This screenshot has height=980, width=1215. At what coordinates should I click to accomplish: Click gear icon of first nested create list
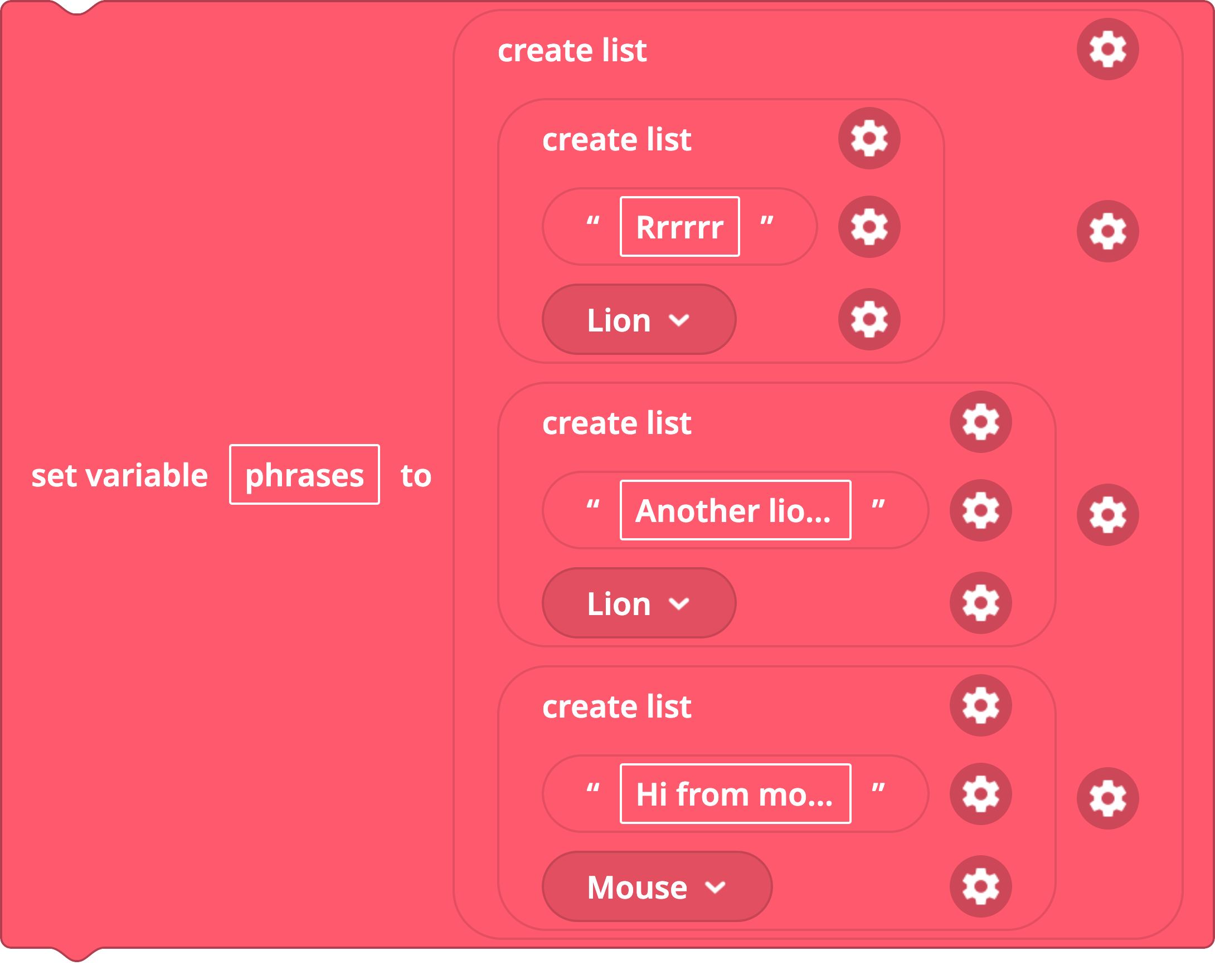click(x=869, y=138)
